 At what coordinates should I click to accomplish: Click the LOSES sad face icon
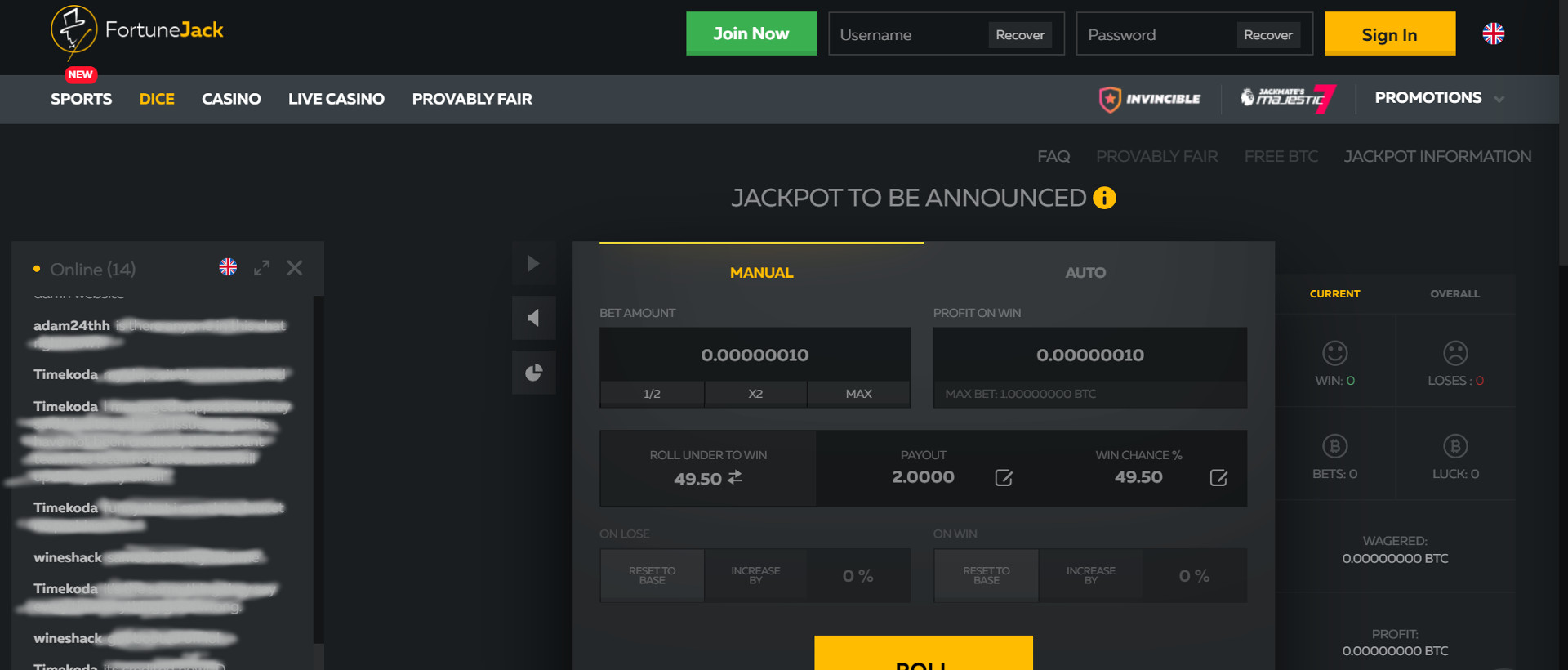point(1455,353)
